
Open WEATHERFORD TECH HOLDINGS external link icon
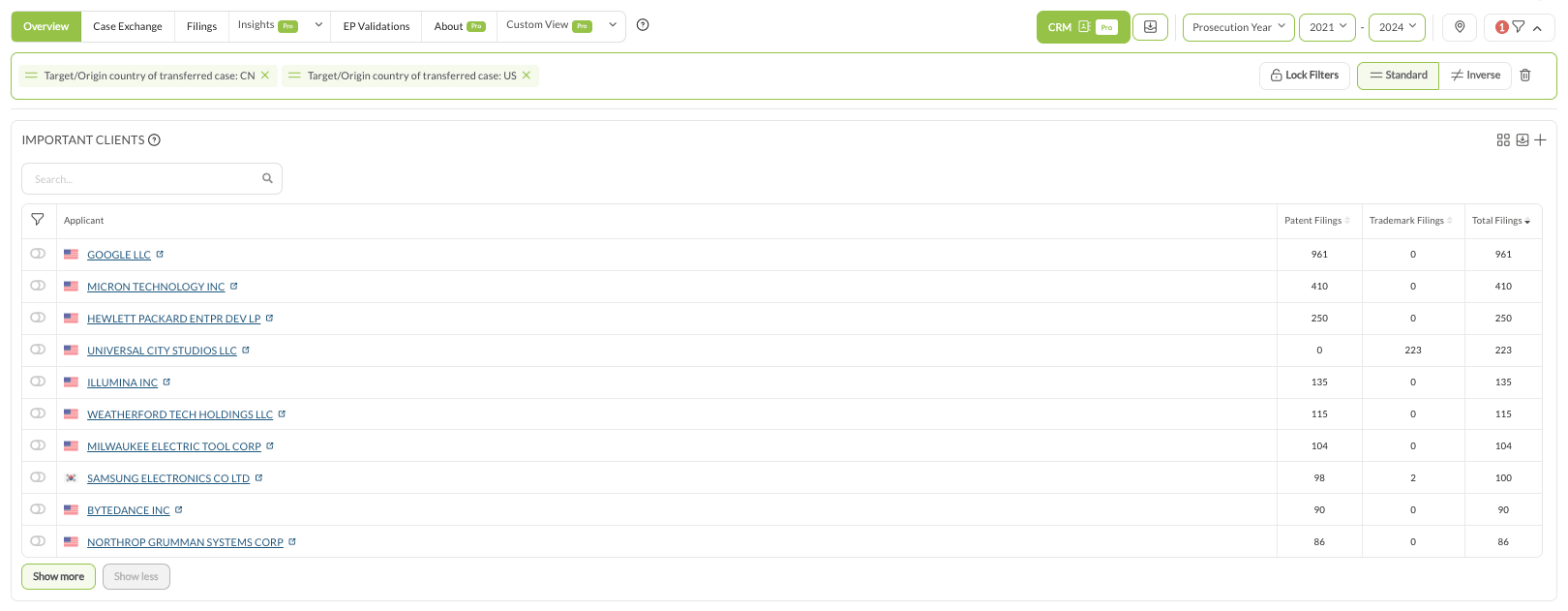pyautogui.click(x=282, y=414)
